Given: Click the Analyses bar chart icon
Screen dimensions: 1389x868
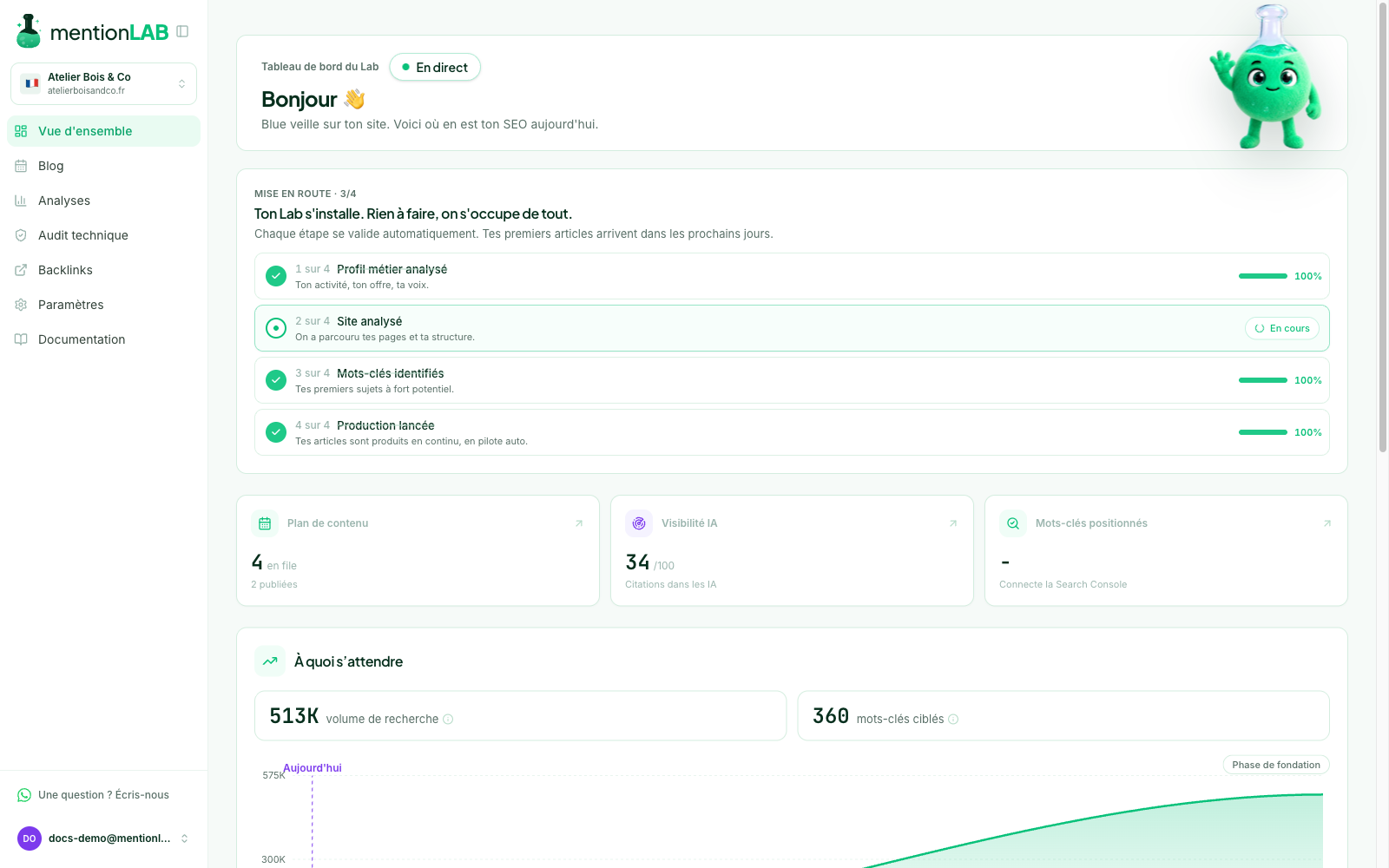Looking at the screenshot, I should [21, 201].
